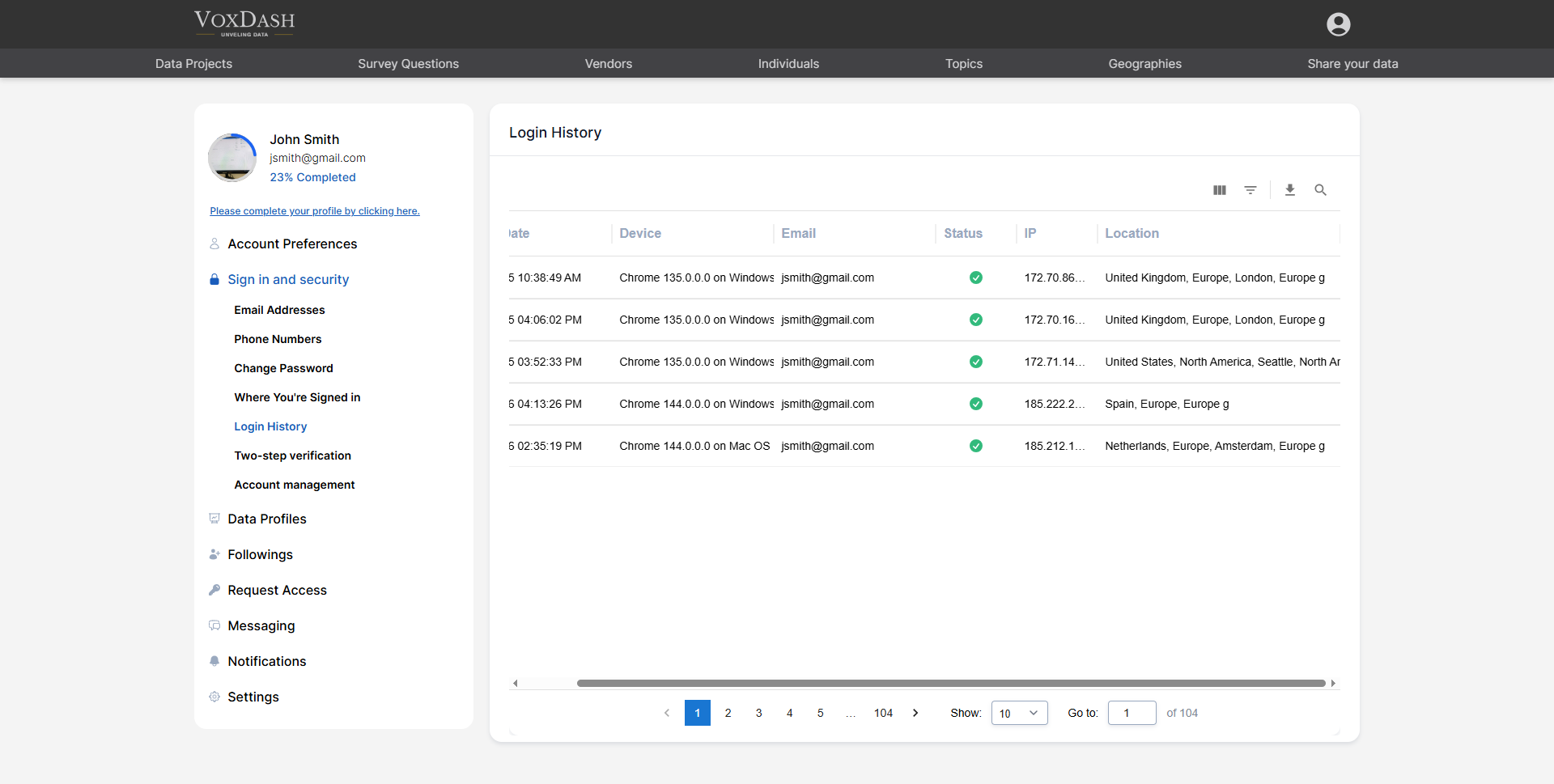Select current page 1 button

(697, 713)
